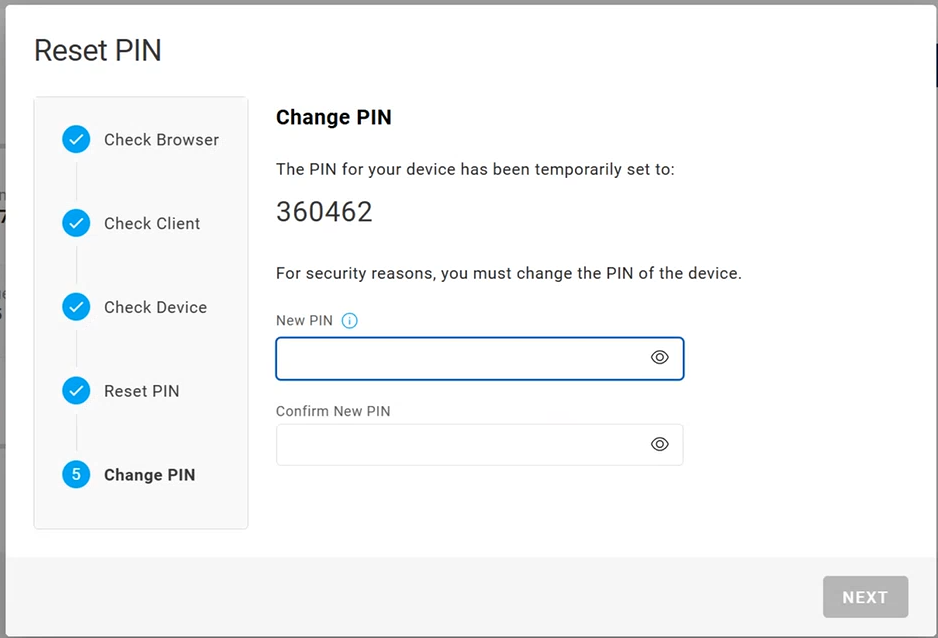Open the Check Browser step label
Image resolution: width=938 pixels, height=638 pixels.
162,140
